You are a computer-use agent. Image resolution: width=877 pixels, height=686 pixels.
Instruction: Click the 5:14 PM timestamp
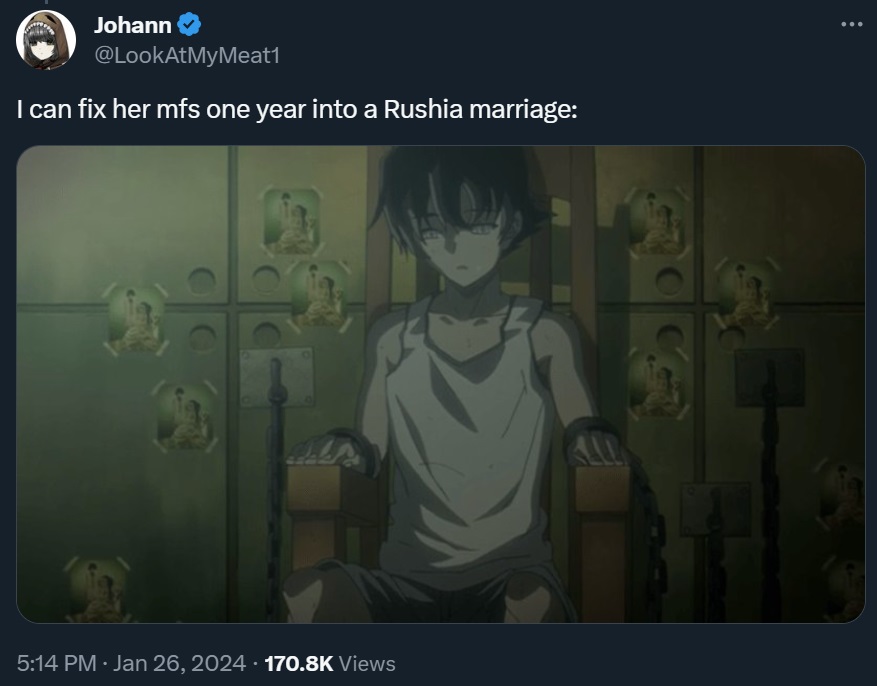pos(56,664)
